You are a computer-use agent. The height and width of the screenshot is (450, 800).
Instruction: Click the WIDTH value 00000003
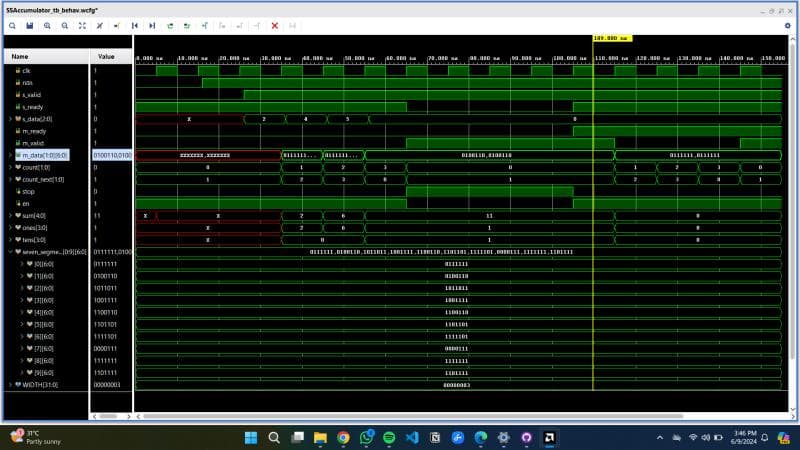click(107, 385)
